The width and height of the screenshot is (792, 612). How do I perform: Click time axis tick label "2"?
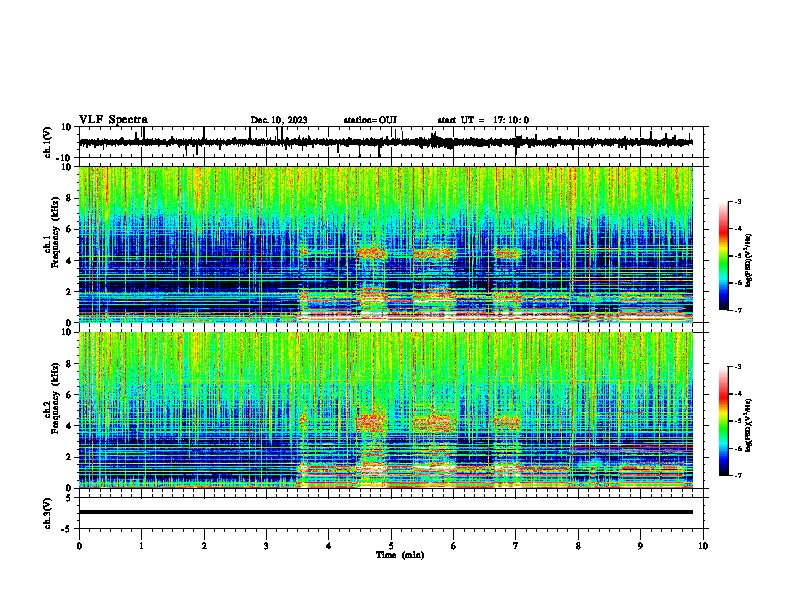204,546
